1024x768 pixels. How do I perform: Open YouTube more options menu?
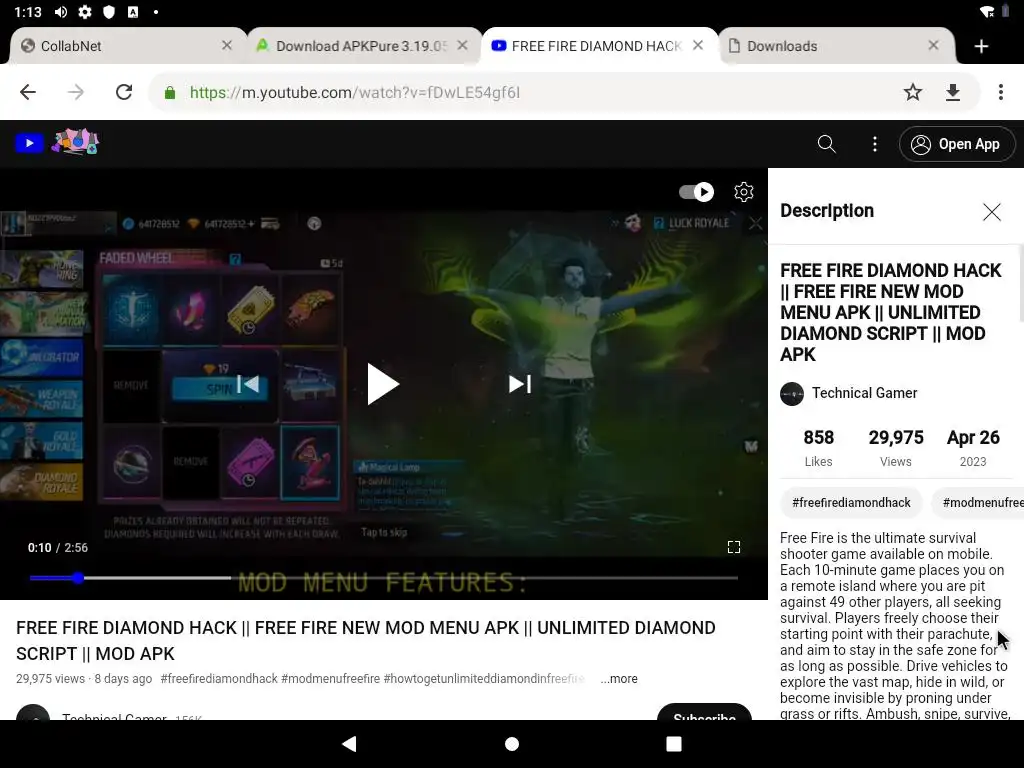[874, 144]
